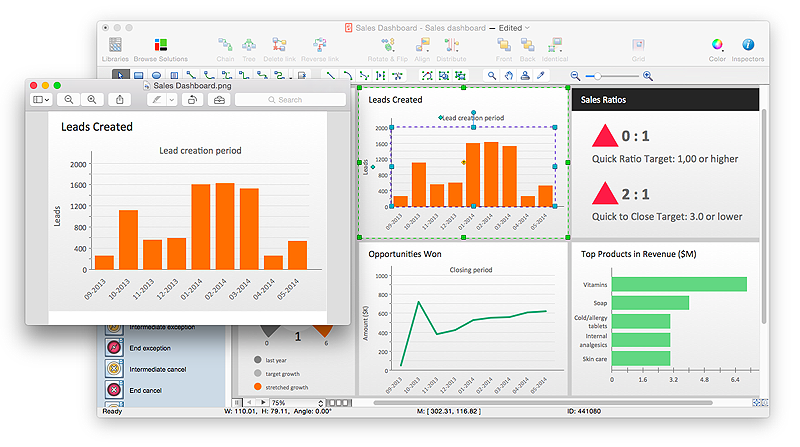This screenshot has width=800, height=447.
Task: Go to previous page arrow at bottom
Action: point(249,403)
